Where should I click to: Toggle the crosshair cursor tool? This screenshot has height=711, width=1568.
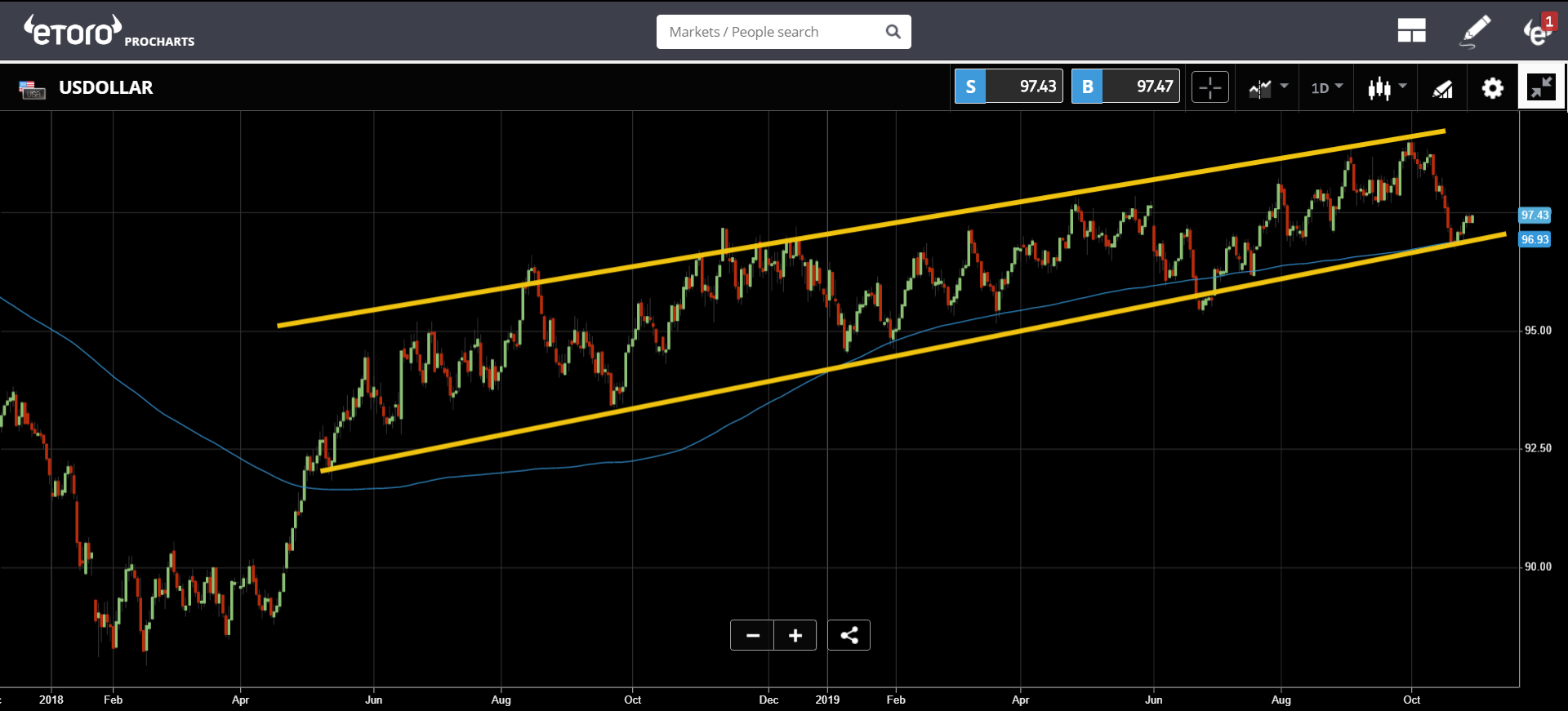pos(1210,87)
